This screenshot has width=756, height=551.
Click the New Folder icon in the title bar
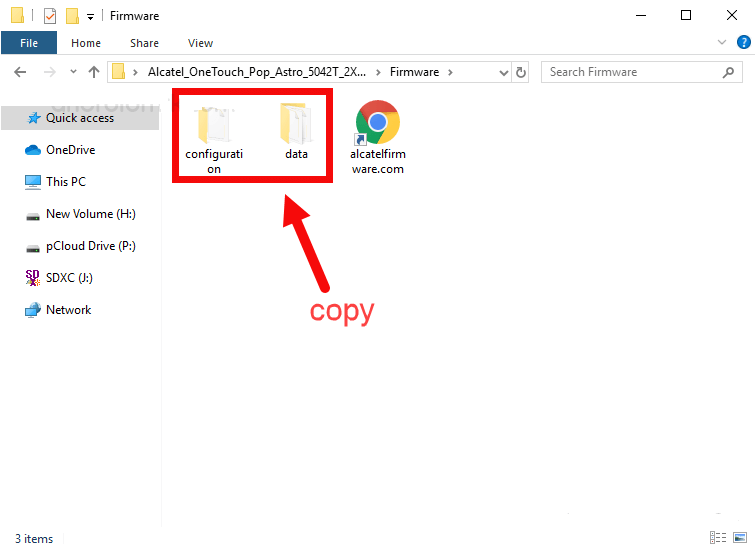coord(72,16)
